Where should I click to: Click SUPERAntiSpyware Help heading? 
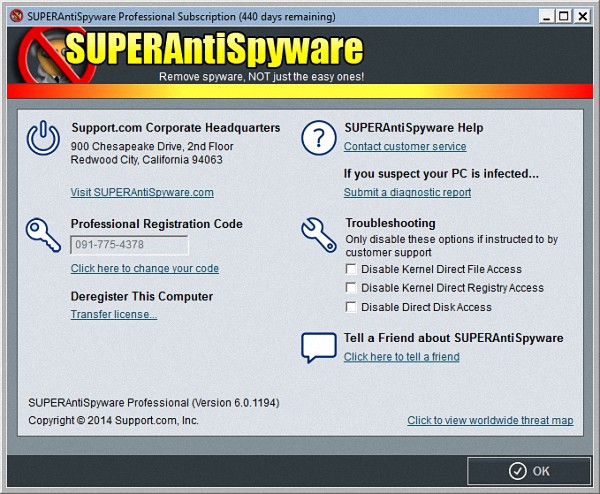pos(414,127)
